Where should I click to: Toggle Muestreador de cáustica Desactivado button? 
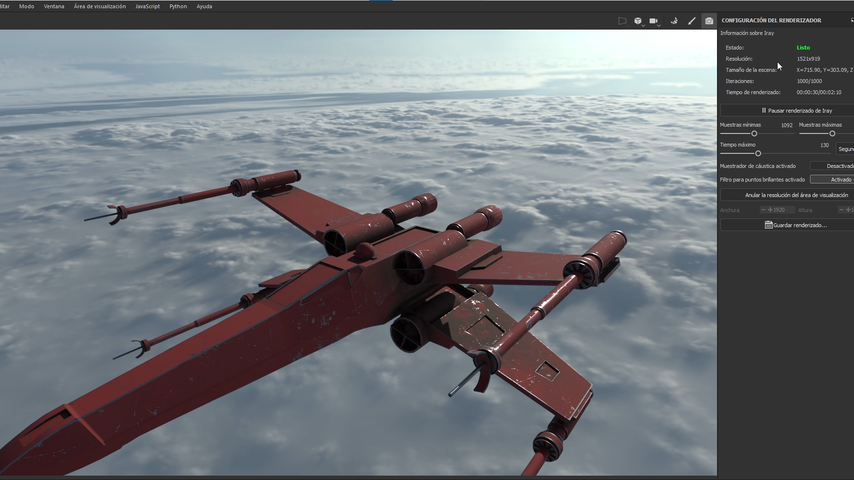[832, 166]
